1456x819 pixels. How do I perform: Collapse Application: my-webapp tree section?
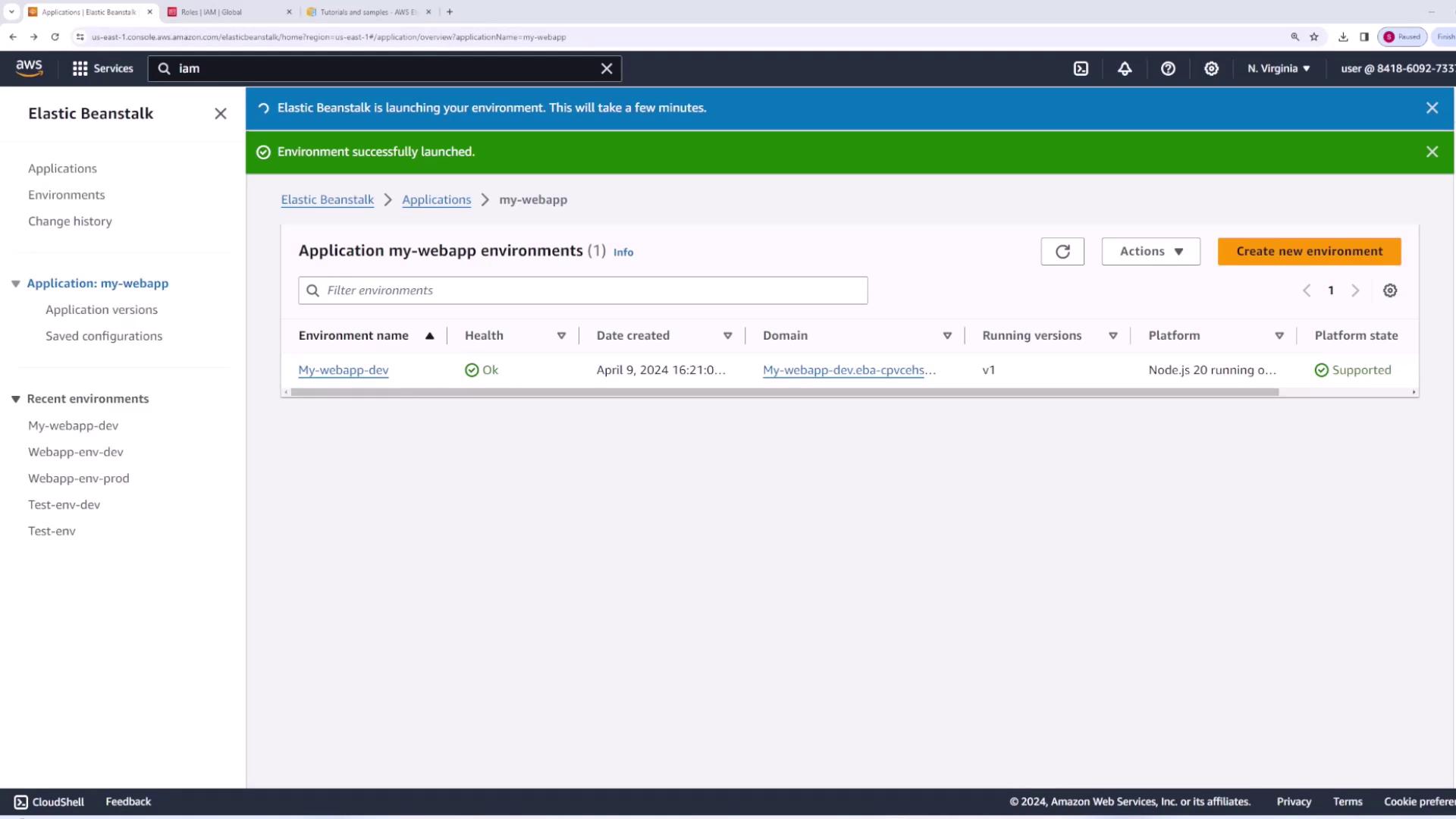15,284
